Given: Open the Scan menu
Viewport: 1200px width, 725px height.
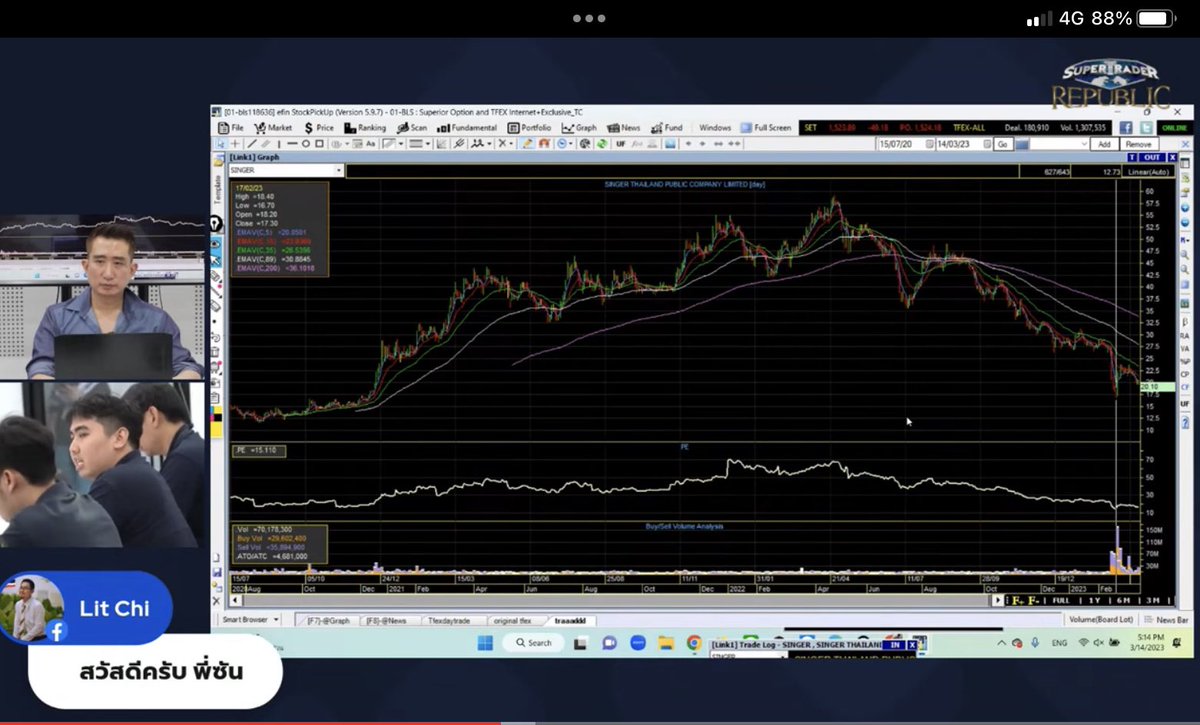Looking at the screenshot, I should 412,128.
